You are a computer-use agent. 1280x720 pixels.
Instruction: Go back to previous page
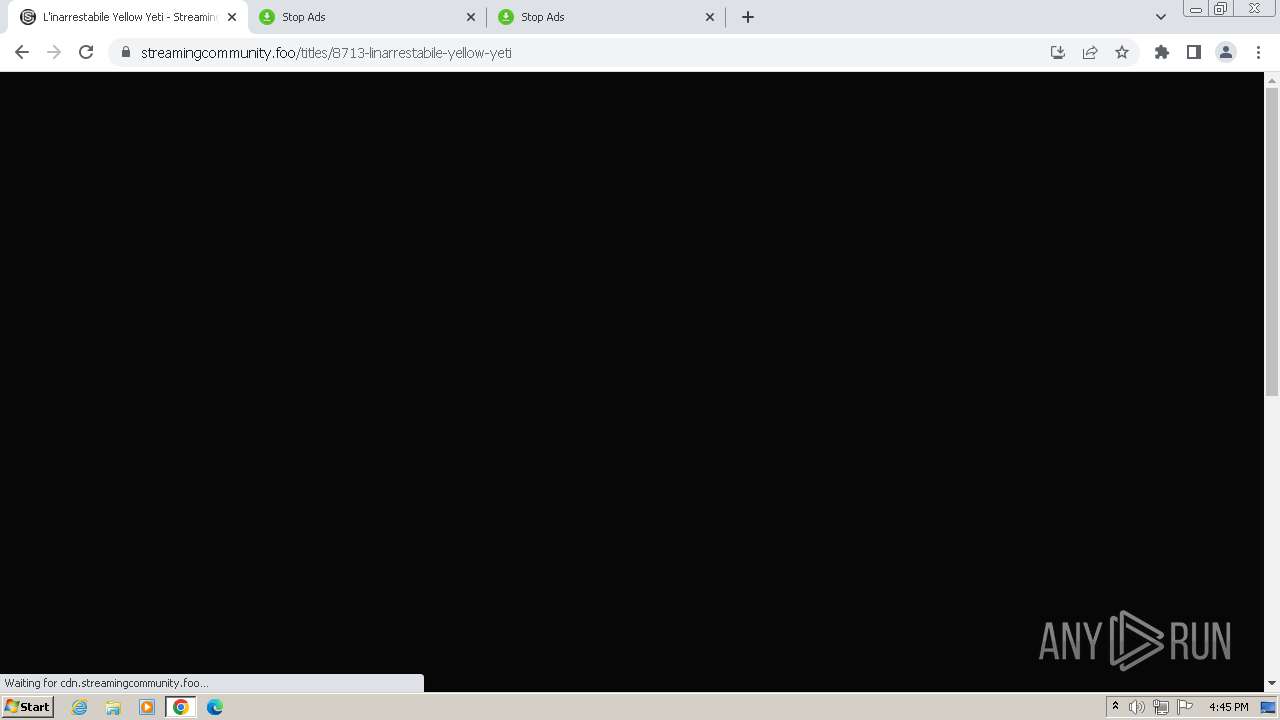(22, 52)
